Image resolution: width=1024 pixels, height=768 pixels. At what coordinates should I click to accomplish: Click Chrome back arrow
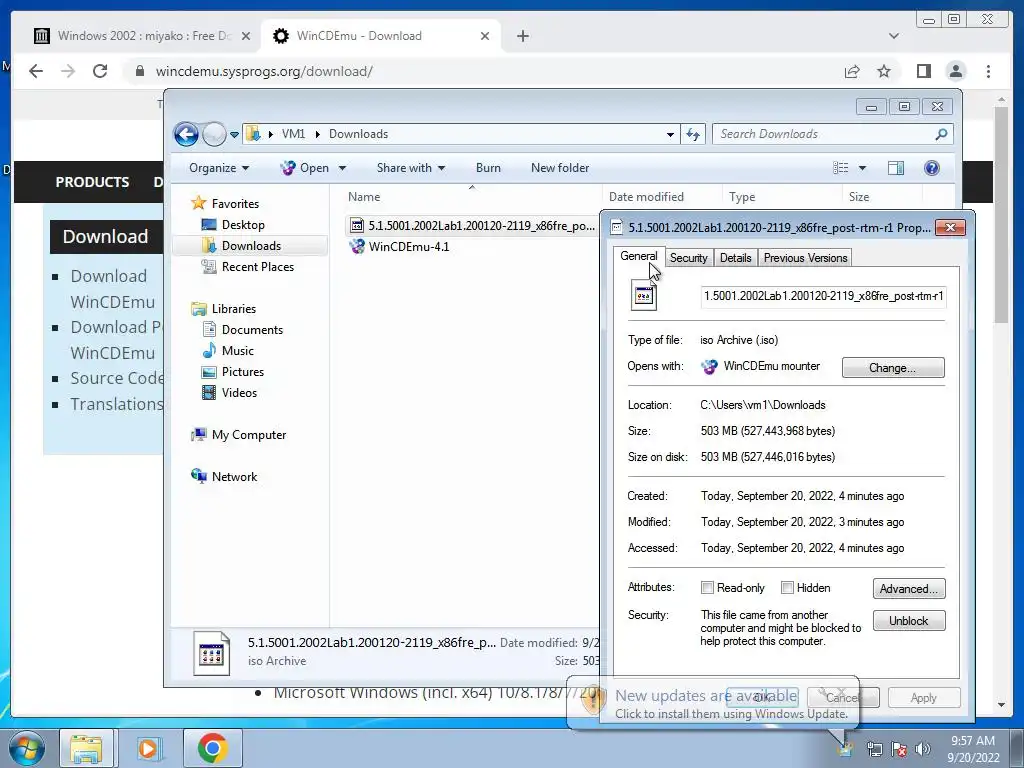tap(36, 71)
